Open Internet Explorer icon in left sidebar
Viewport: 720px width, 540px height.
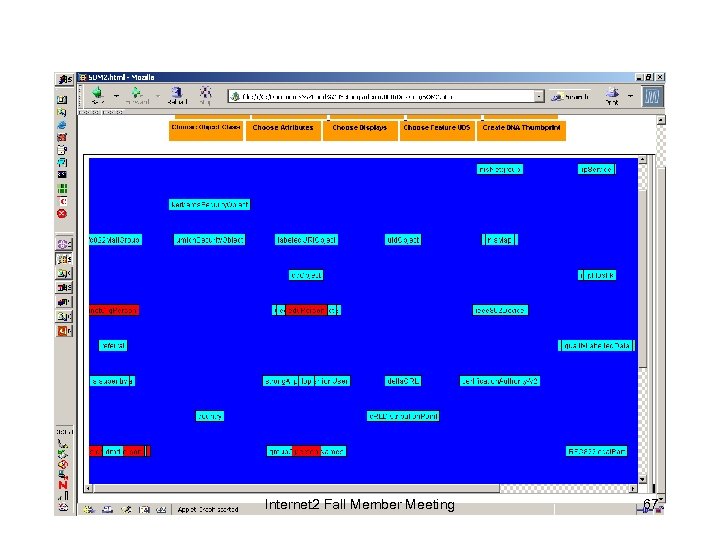(62, 124)
